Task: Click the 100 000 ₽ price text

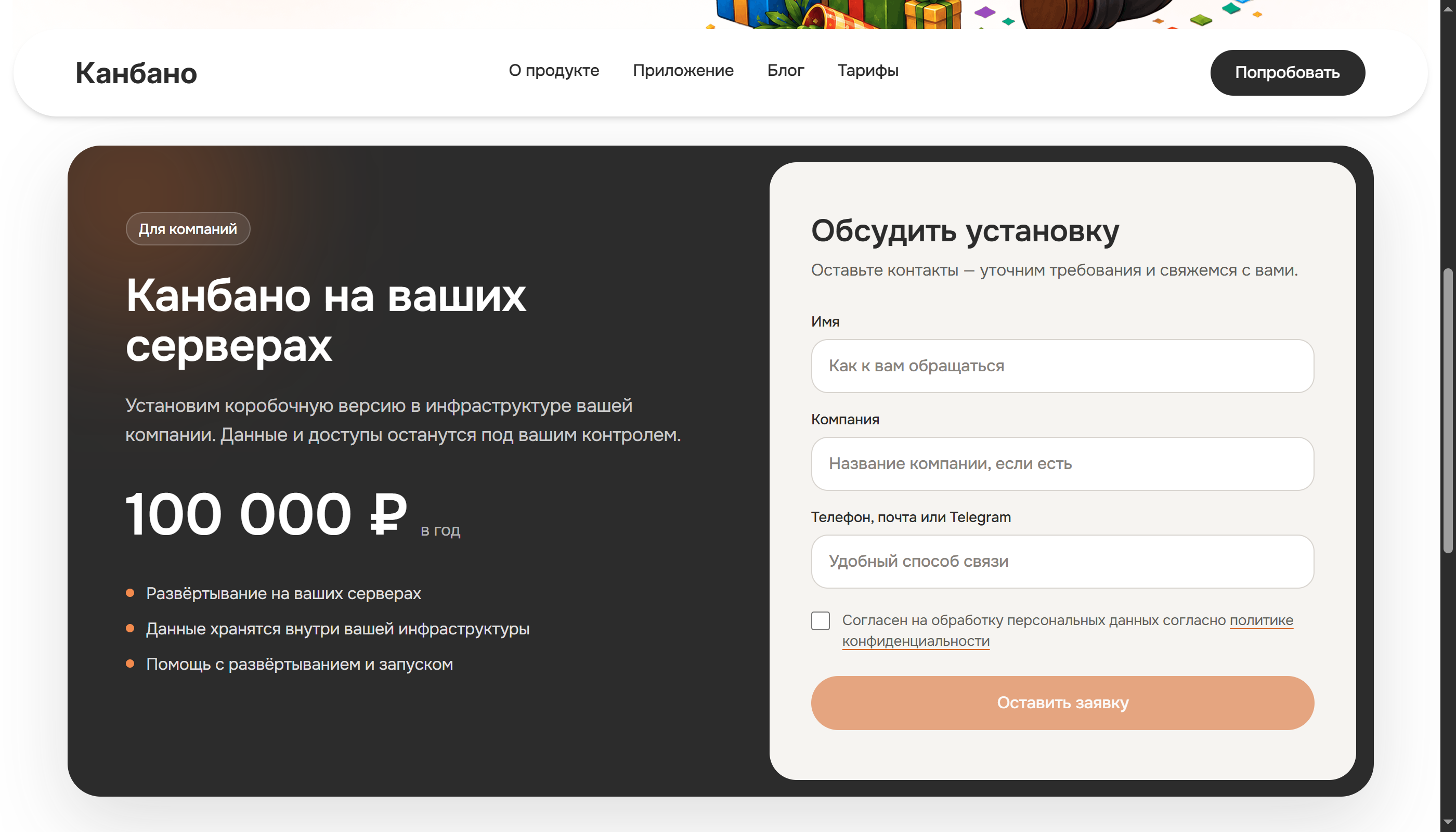Action: [266, 514]
